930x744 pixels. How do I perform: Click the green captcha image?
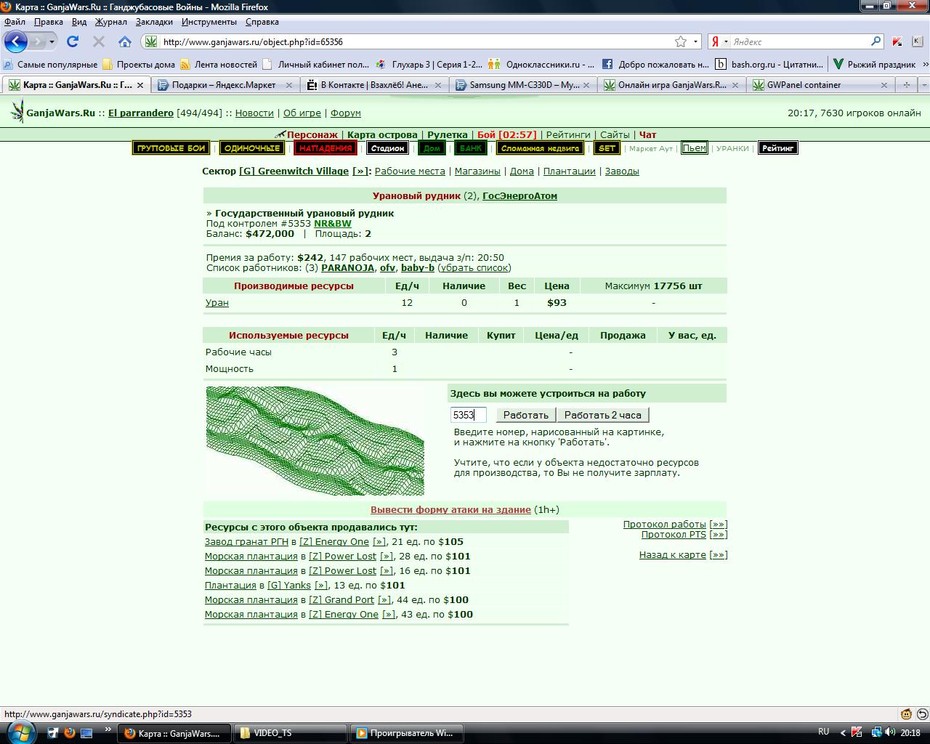[315, 441]
